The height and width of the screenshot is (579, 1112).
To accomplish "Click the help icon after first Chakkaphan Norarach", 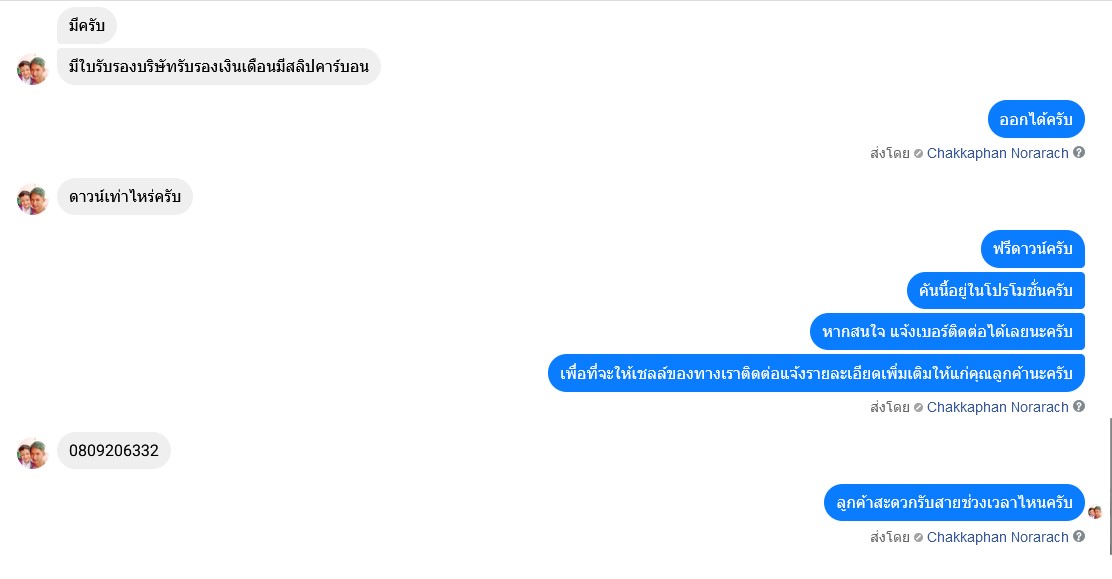I will coord(1079,153).
